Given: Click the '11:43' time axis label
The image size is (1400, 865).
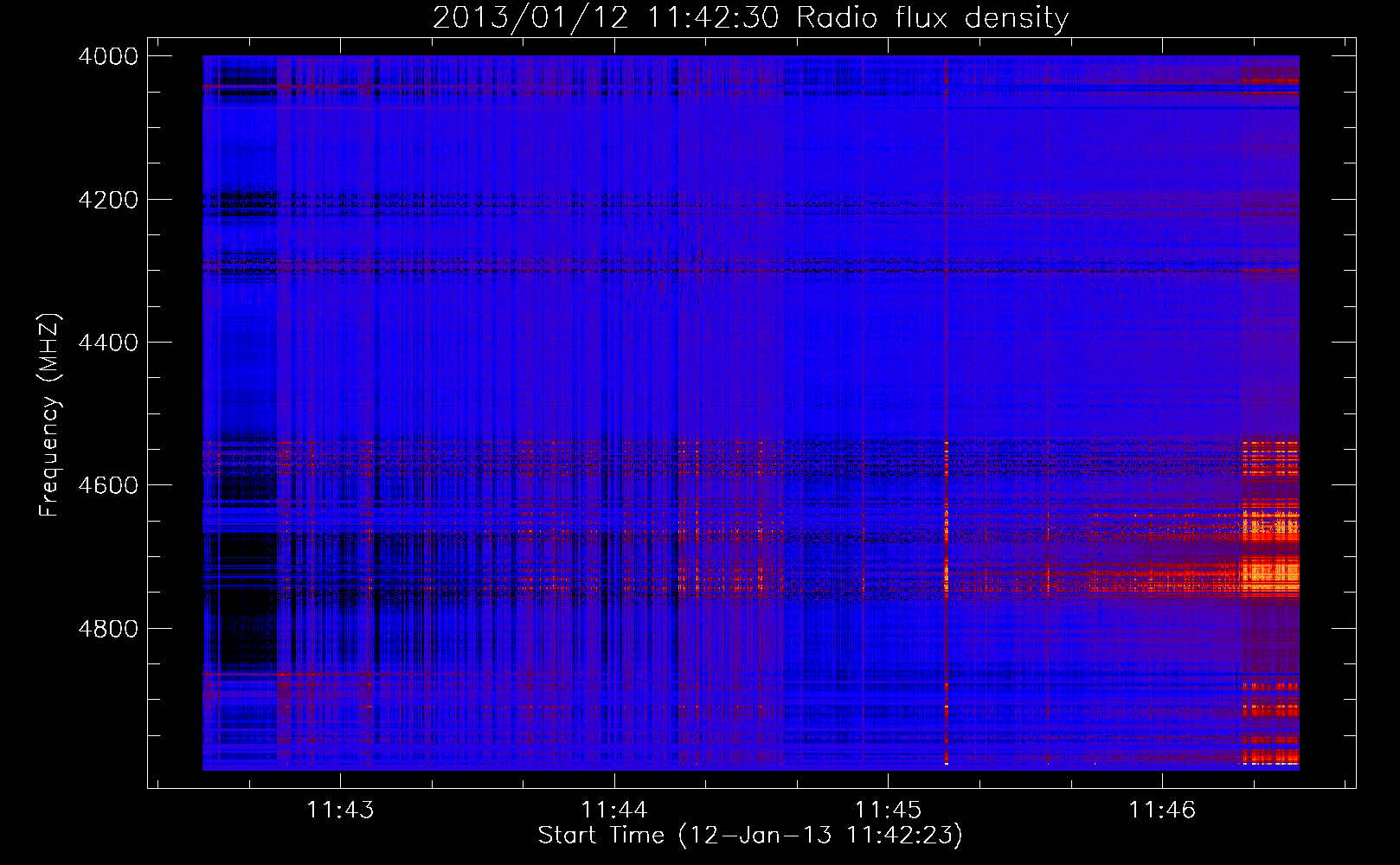Looking at the screenshot, I should 340,810.
